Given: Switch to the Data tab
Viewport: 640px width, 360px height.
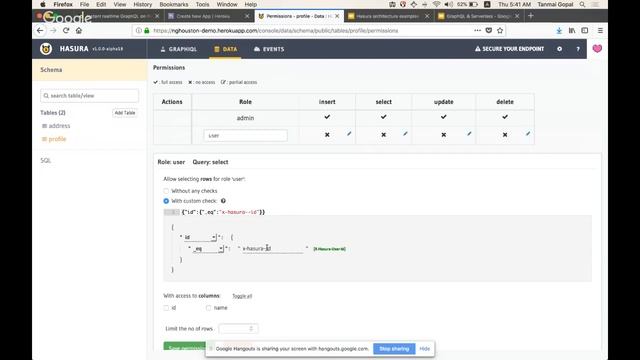Looking at the screenshot, I should click(225, 49).
